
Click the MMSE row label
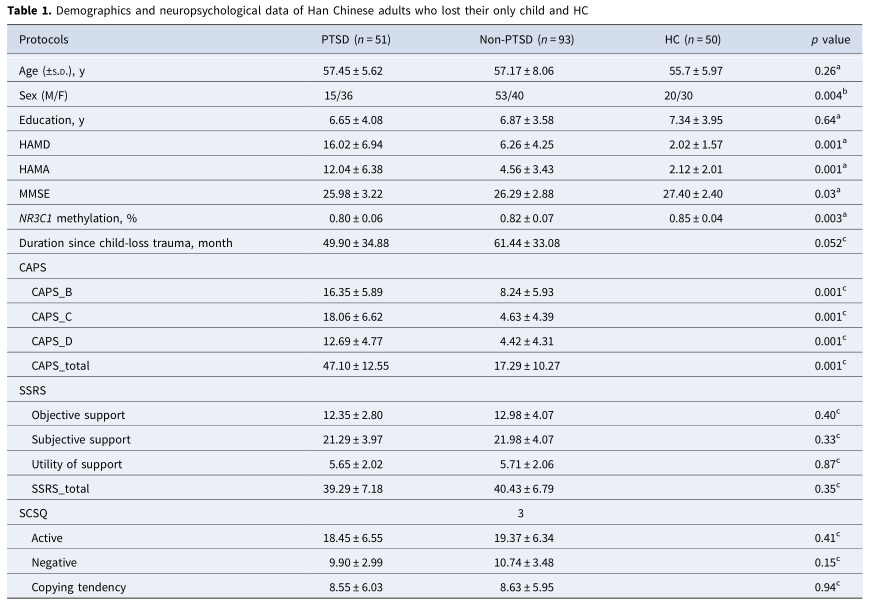(37, 194)
